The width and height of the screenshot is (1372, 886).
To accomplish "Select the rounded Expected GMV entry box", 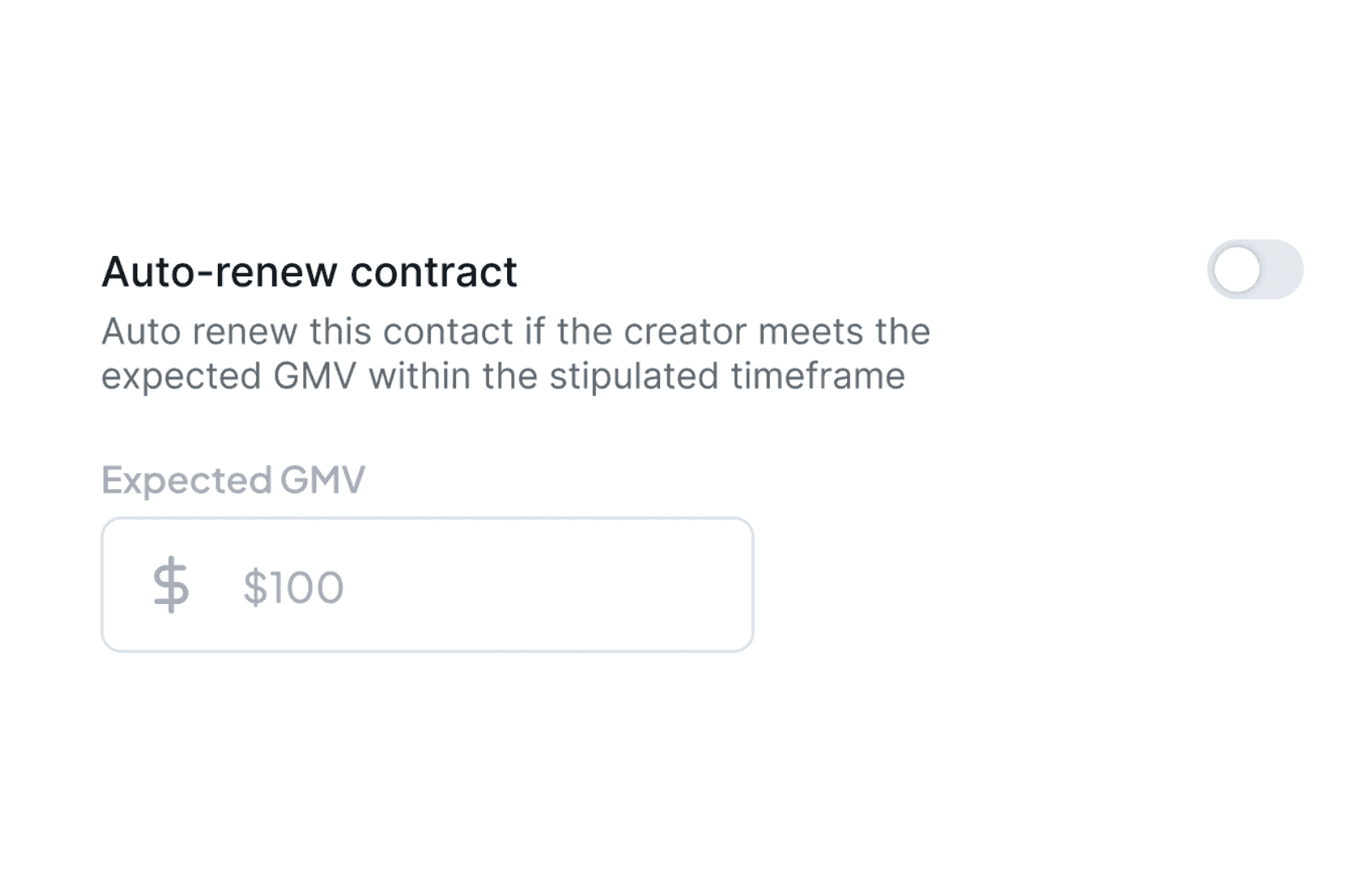I will 428,583.
